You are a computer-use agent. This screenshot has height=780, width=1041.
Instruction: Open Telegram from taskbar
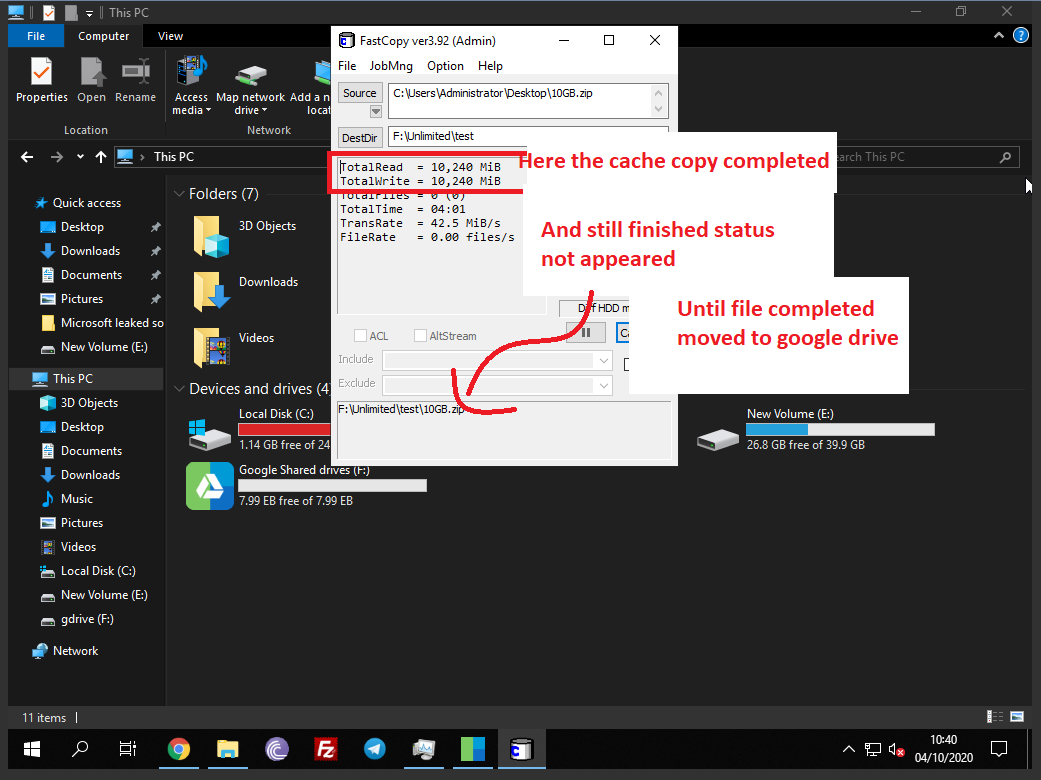tap(375, 749)
